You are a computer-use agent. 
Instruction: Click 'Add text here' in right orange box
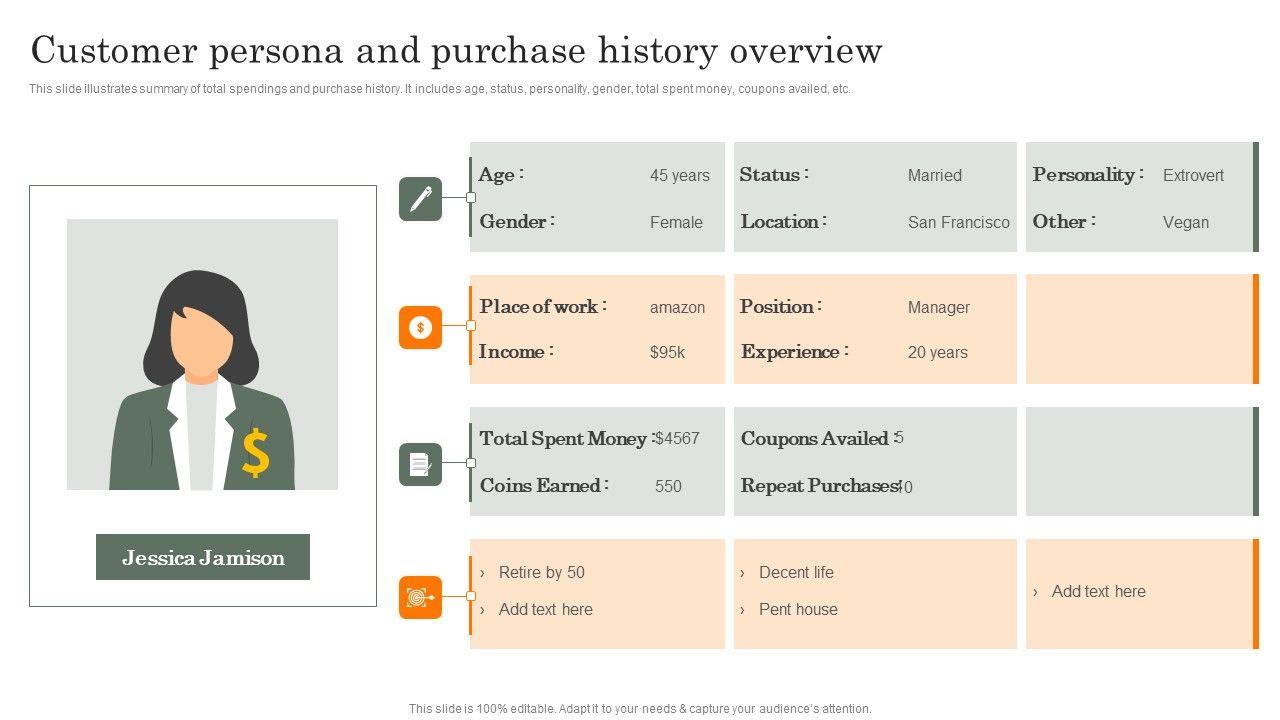pos(1098,592)
